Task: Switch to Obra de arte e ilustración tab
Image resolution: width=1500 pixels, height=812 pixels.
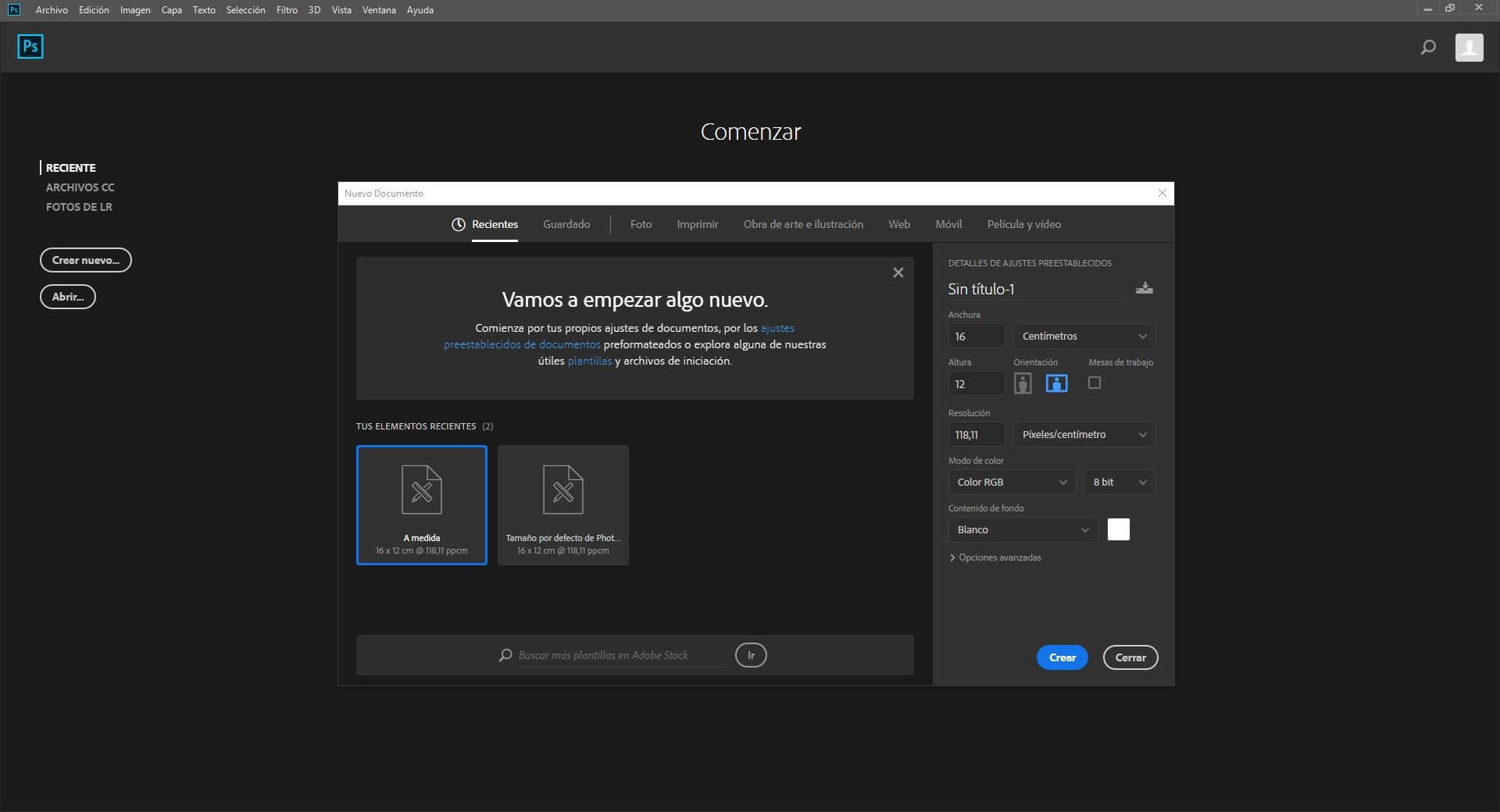Action: (x=803, y=225)
